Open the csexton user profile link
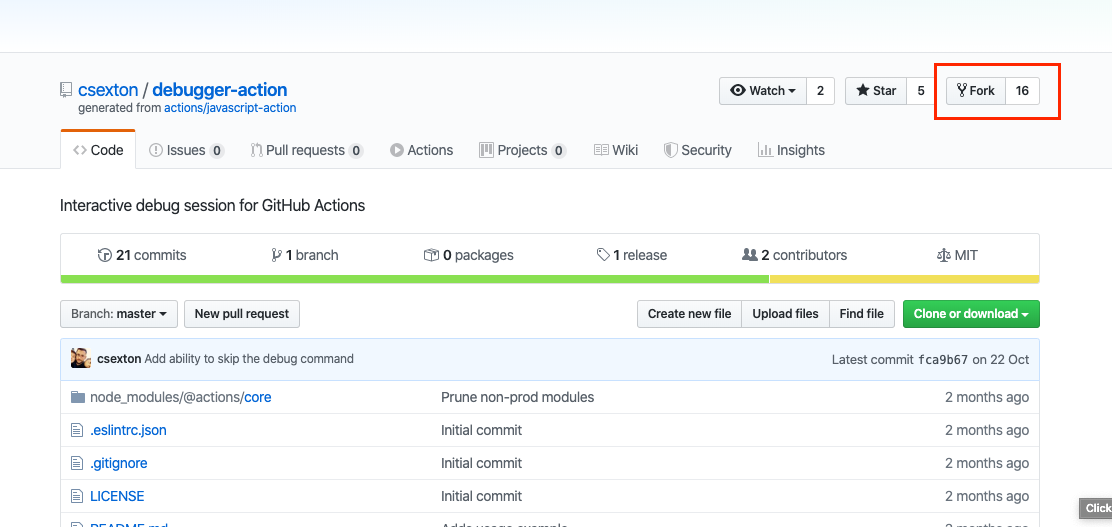1112x527 pixels. 108,90
